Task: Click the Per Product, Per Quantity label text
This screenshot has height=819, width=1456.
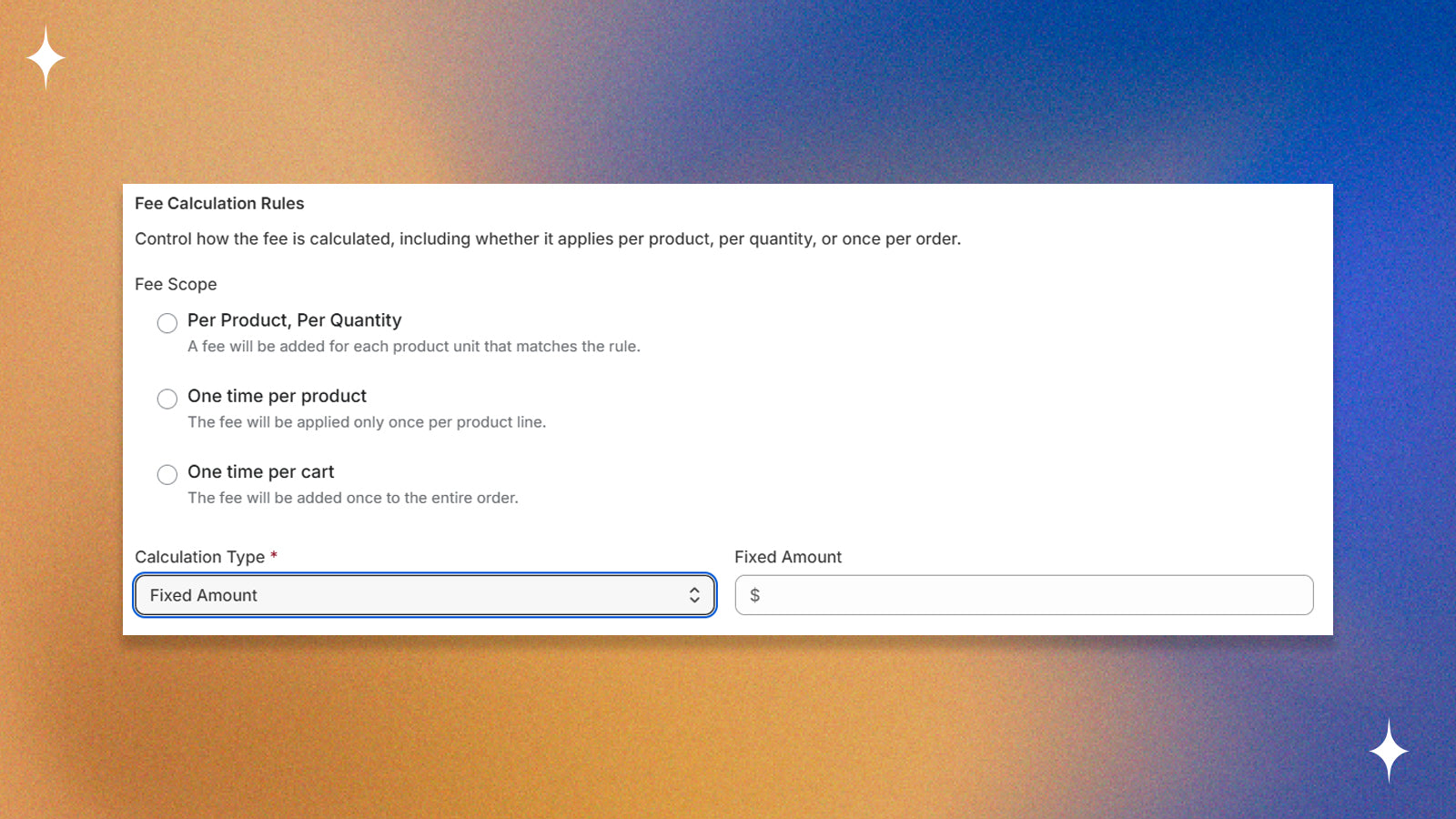Action: point(294,320)
